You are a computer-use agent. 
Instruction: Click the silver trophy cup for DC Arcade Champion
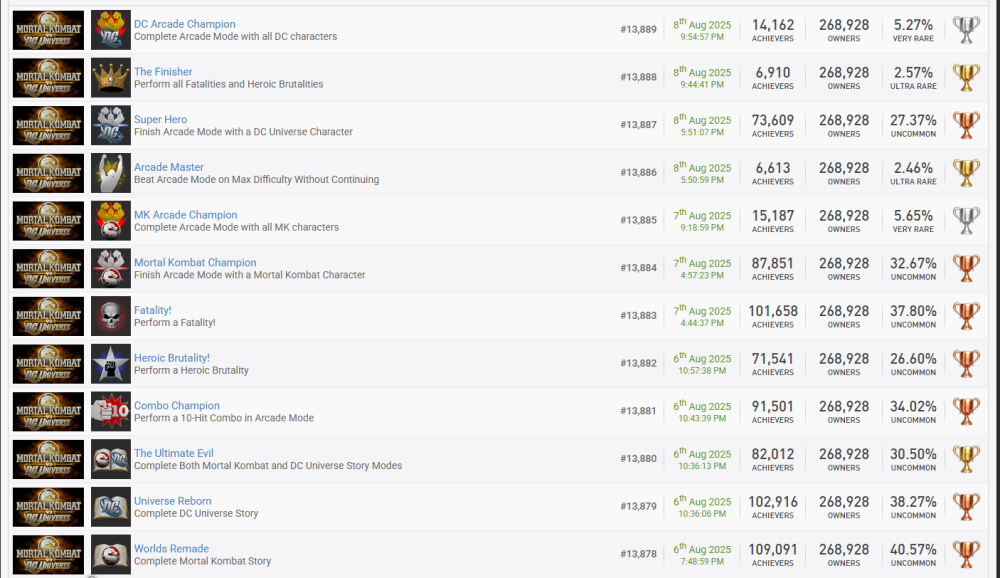click(x=966, y=30)
